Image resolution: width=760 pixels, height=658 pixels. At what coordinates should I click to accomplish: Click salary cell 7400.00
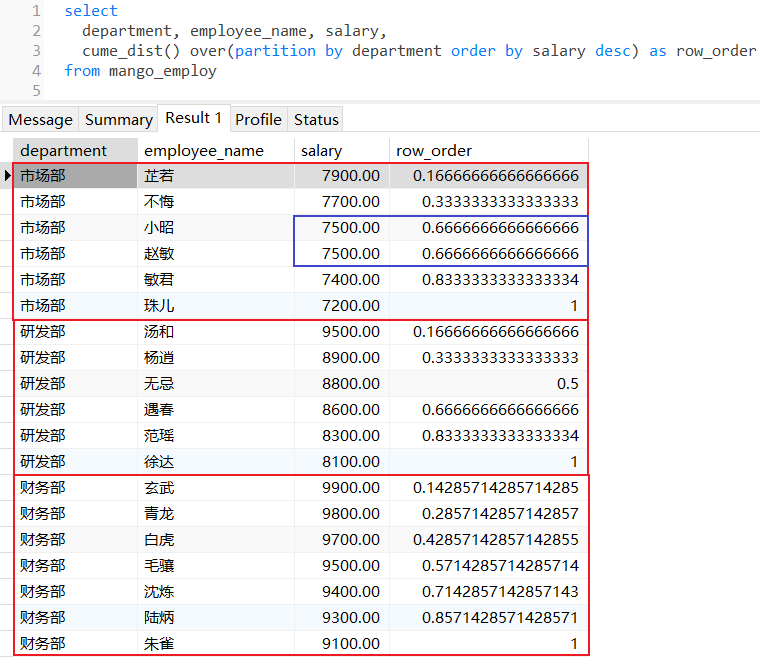pos(342,280)
